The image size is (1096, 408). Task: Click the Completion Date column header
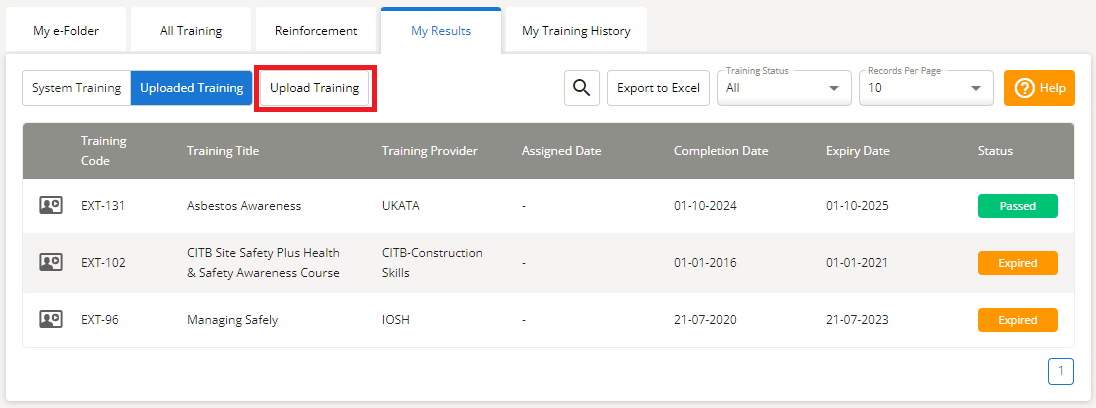[721, 151]
